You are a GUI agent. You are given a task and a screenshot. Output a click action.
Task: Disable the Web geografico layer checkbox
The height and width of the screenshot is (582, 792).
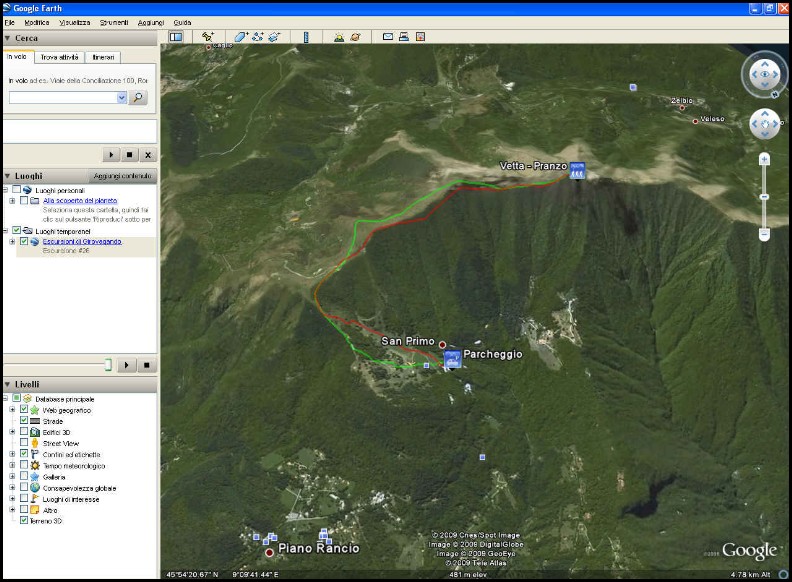click(x=24, y=409)
